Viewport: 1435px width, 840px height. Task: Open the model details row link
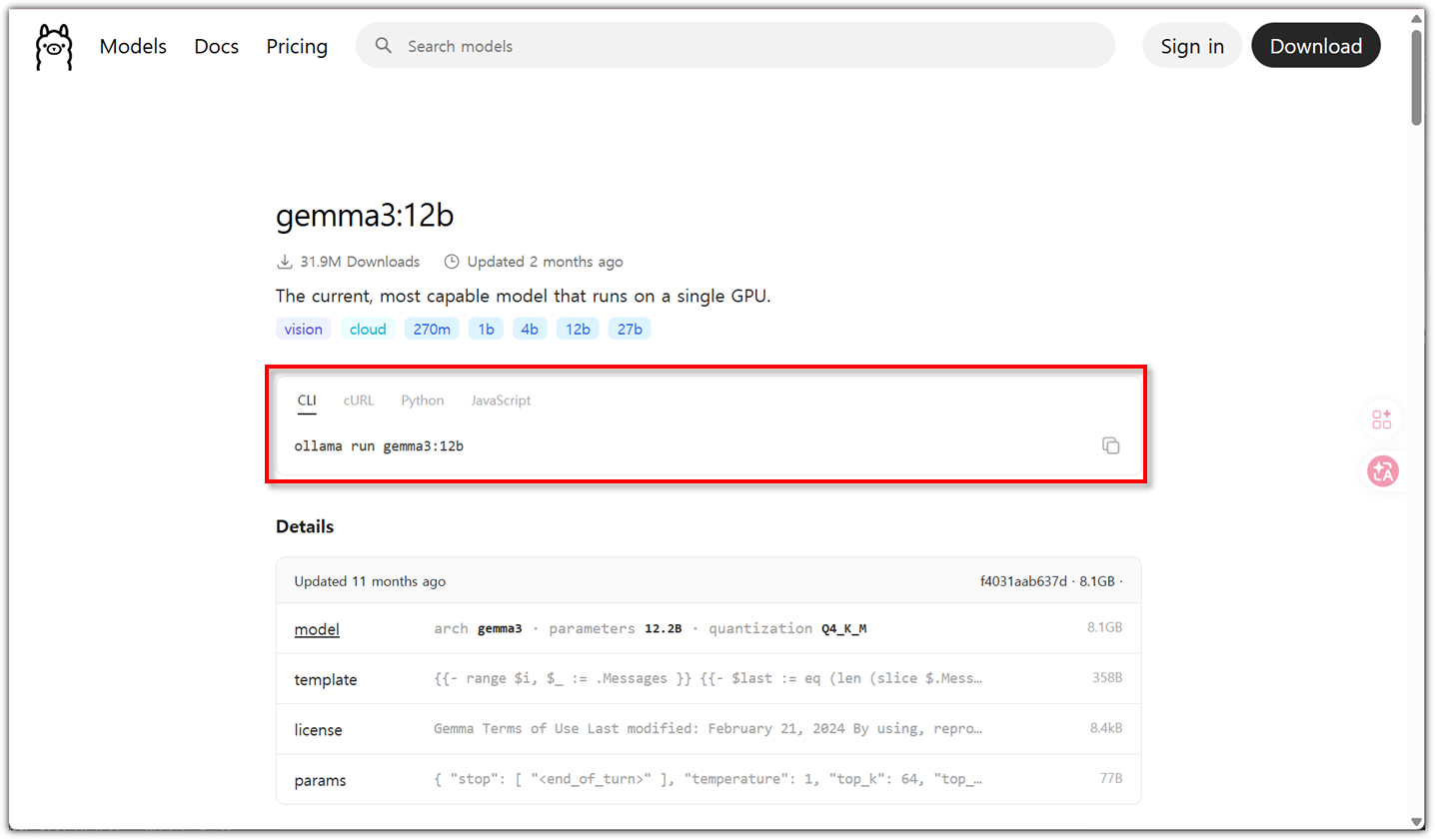(317, 629)
